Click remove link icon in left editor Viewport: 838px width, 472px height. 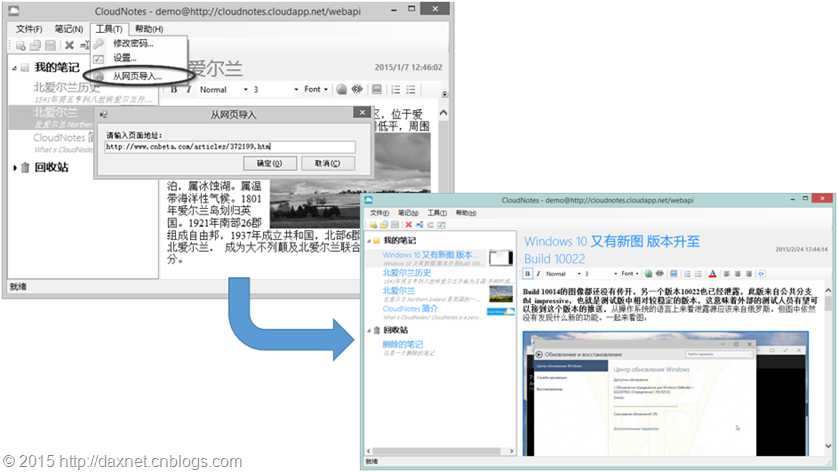tap(357, 89)
